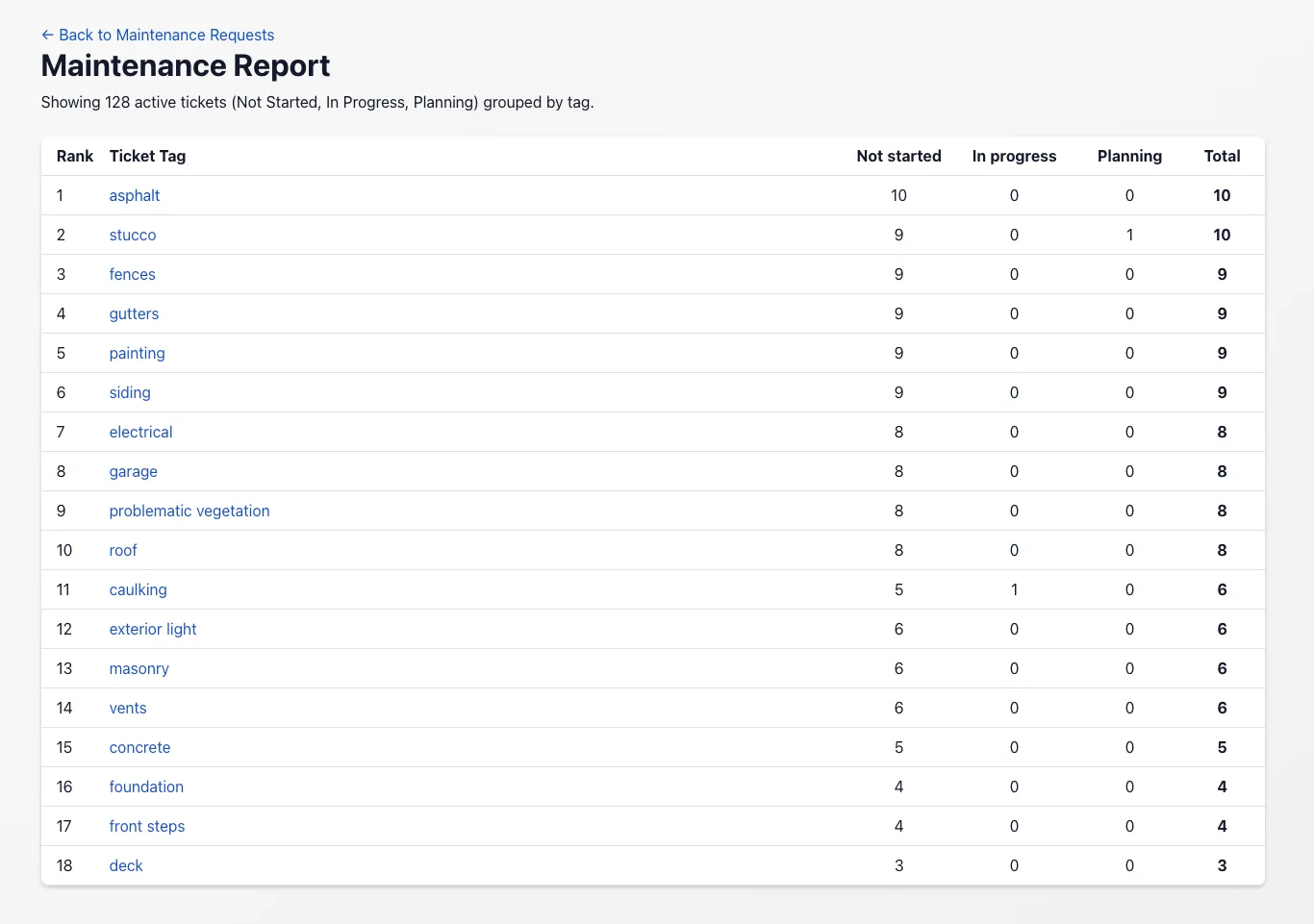Open the asphalt ticket tag

(135, 195)
